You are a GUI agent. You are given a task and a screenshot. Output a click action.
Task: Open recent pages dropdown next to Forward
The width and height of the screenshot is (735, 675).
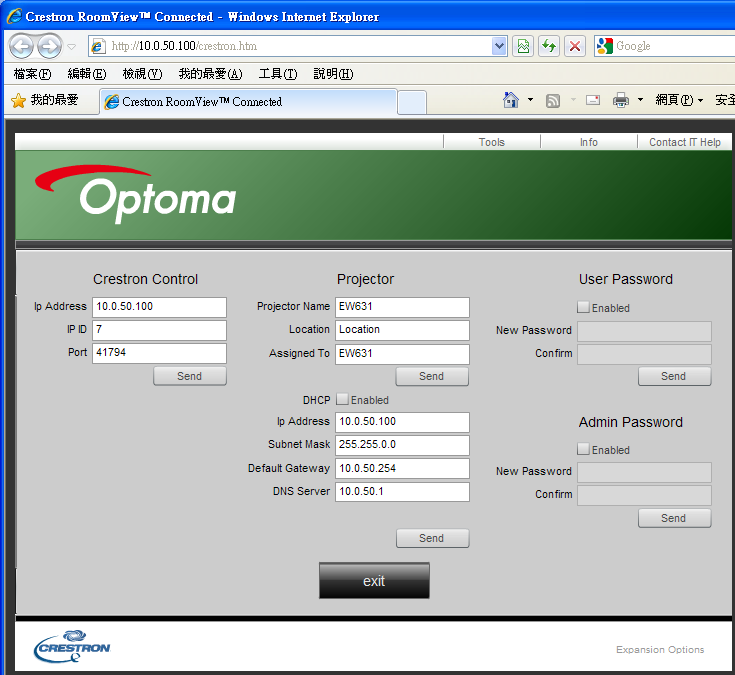71,46
